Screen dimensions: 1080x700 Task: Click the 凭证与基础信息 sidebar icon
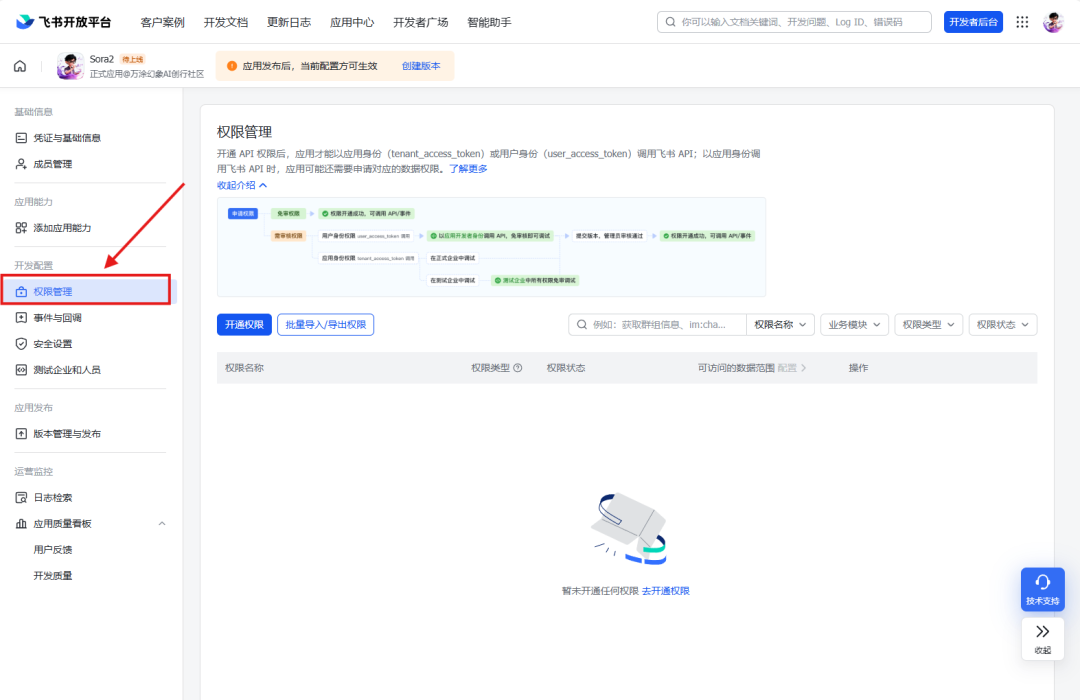pyautogui.click(x=21, y=138)
